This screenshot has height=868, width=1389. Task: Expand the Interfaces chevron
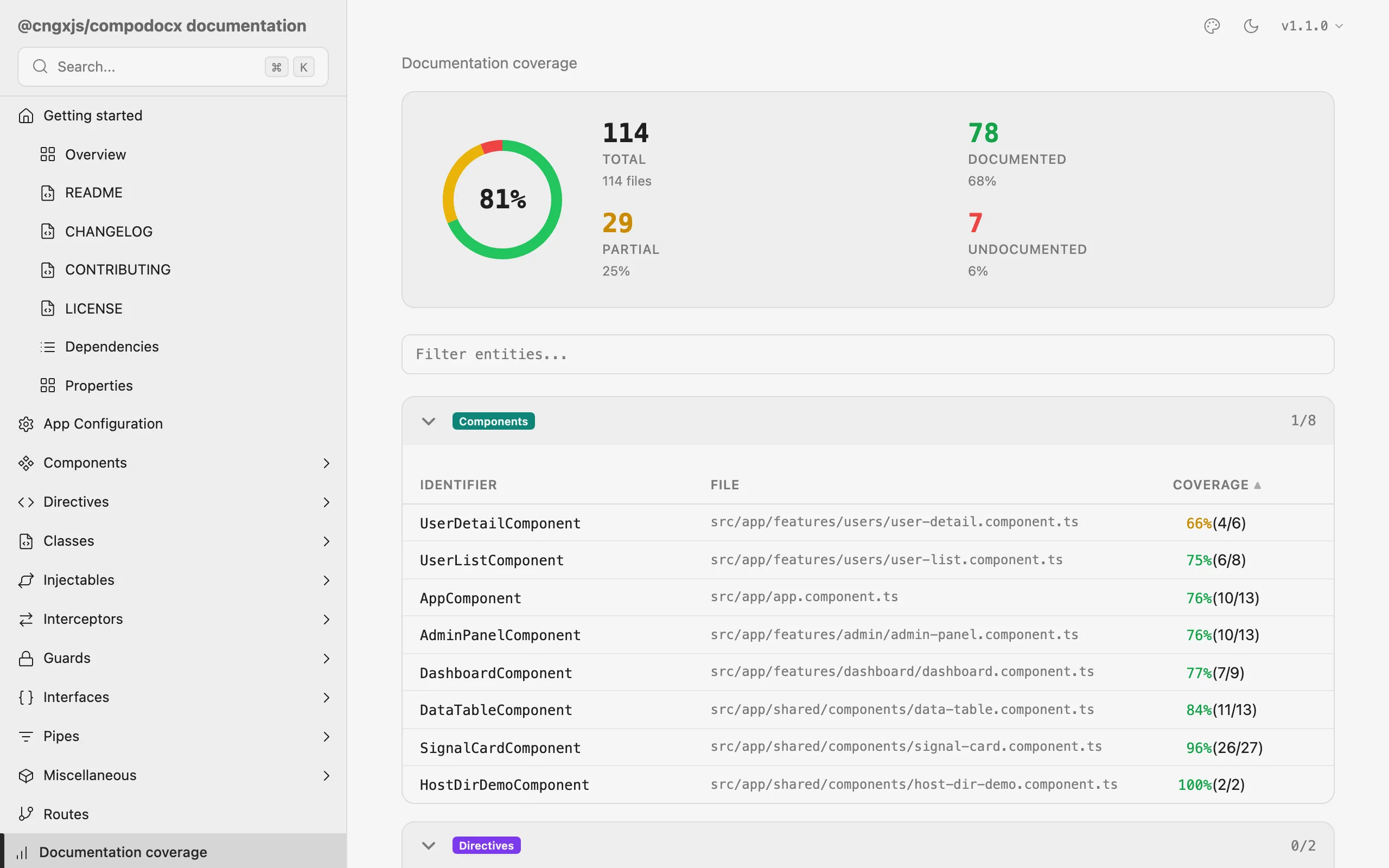(326, 698)
